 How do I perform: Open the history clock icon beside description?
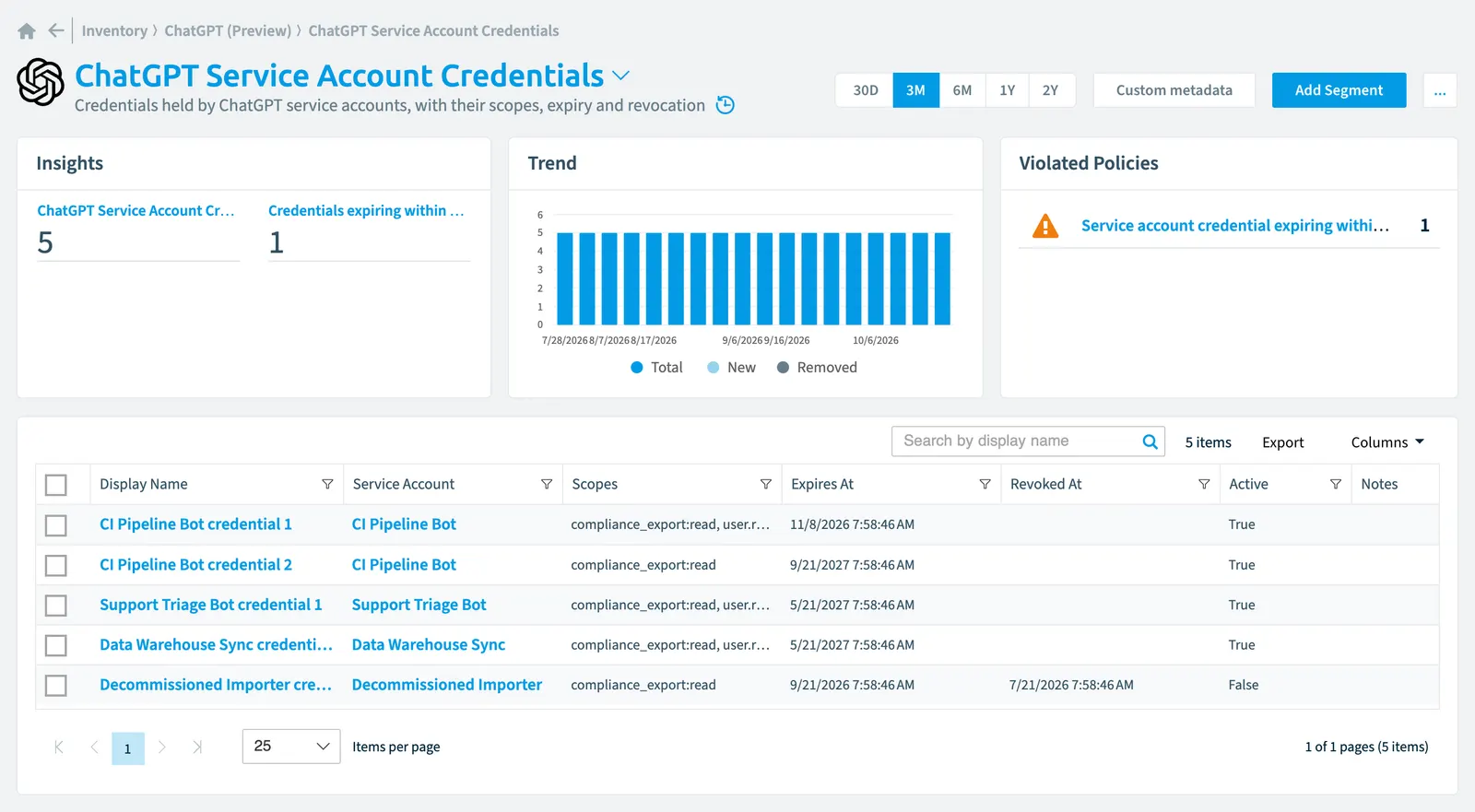[x=726, y=105]
